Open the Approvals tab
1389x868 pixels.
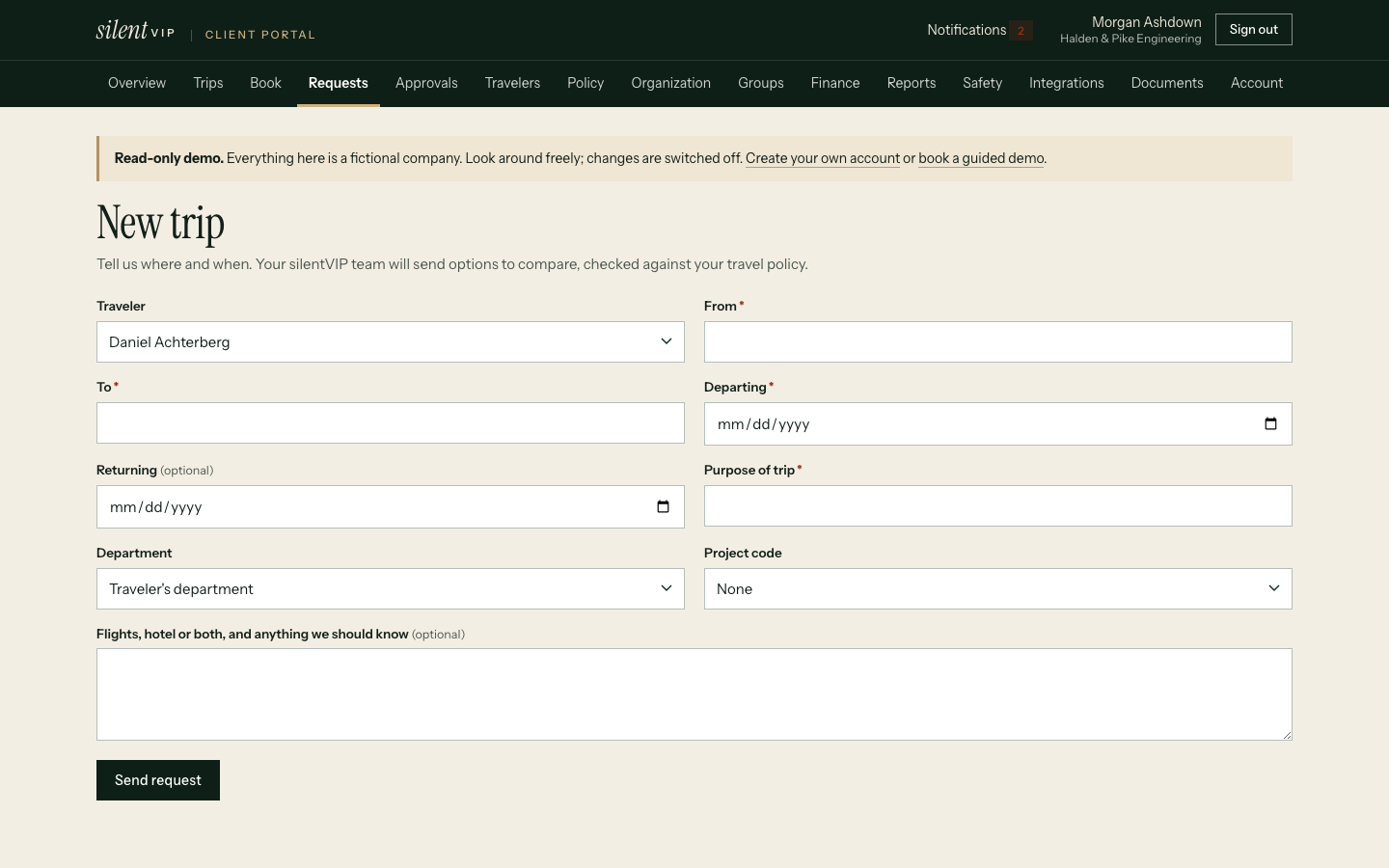pos(426,83)
